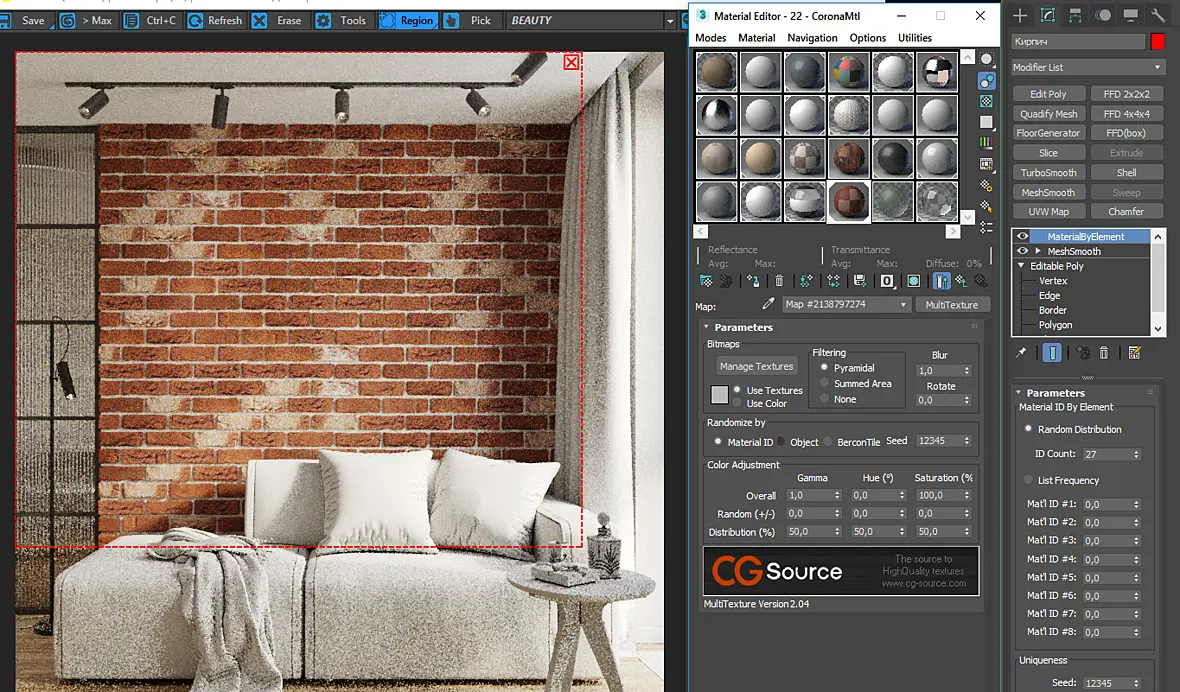Click the Manage Textures button

pyautogui.click(x=756, y=366)
